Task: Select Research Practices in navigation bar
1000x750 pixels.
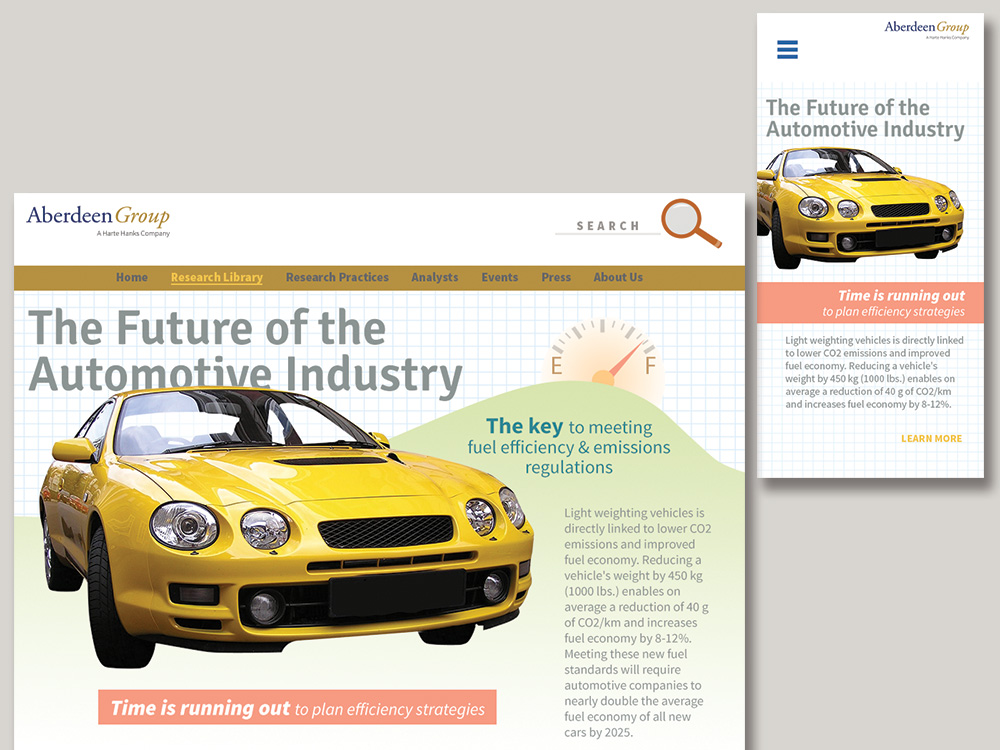Action: pyautogui.click(x=337, y=278)
